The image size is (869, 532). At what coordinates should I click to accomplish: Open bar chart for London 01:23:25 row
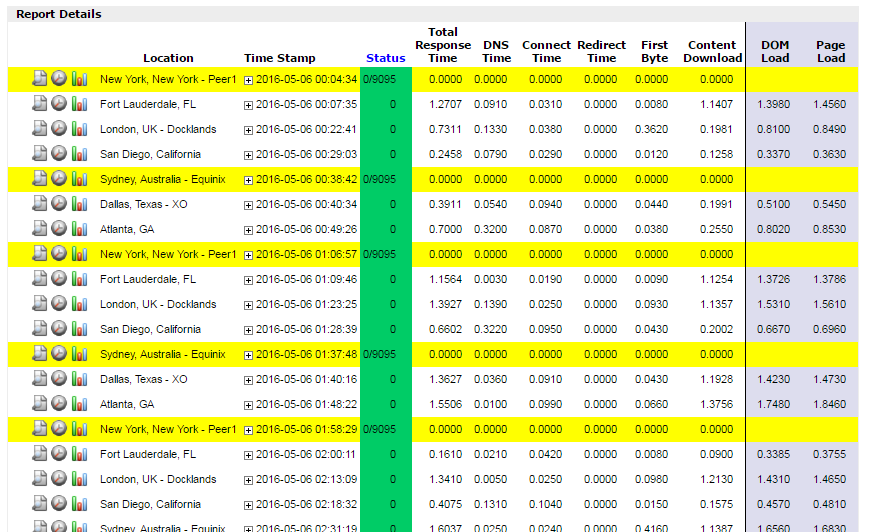tap(79, 304)
